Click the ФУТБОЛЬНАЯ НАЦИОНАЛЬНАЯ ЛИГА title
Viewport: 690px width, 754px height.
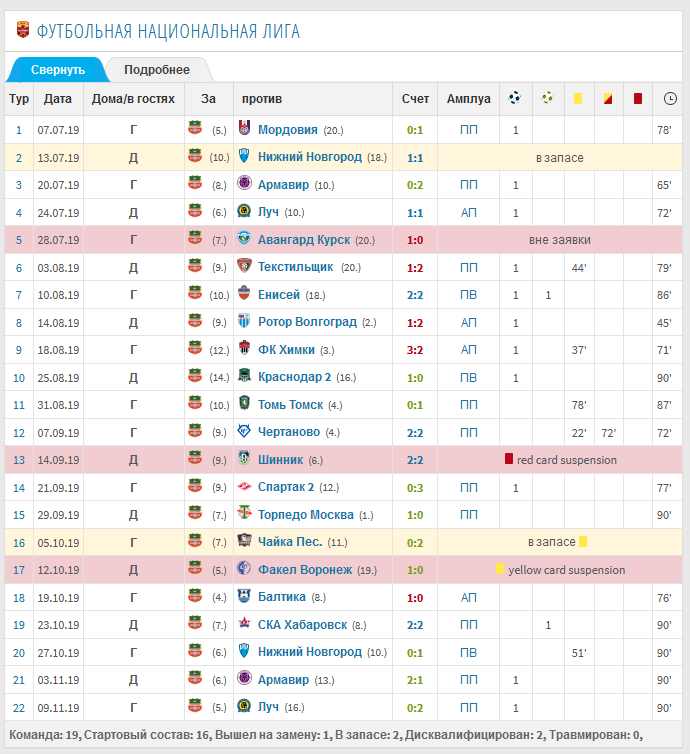(168, 31)
